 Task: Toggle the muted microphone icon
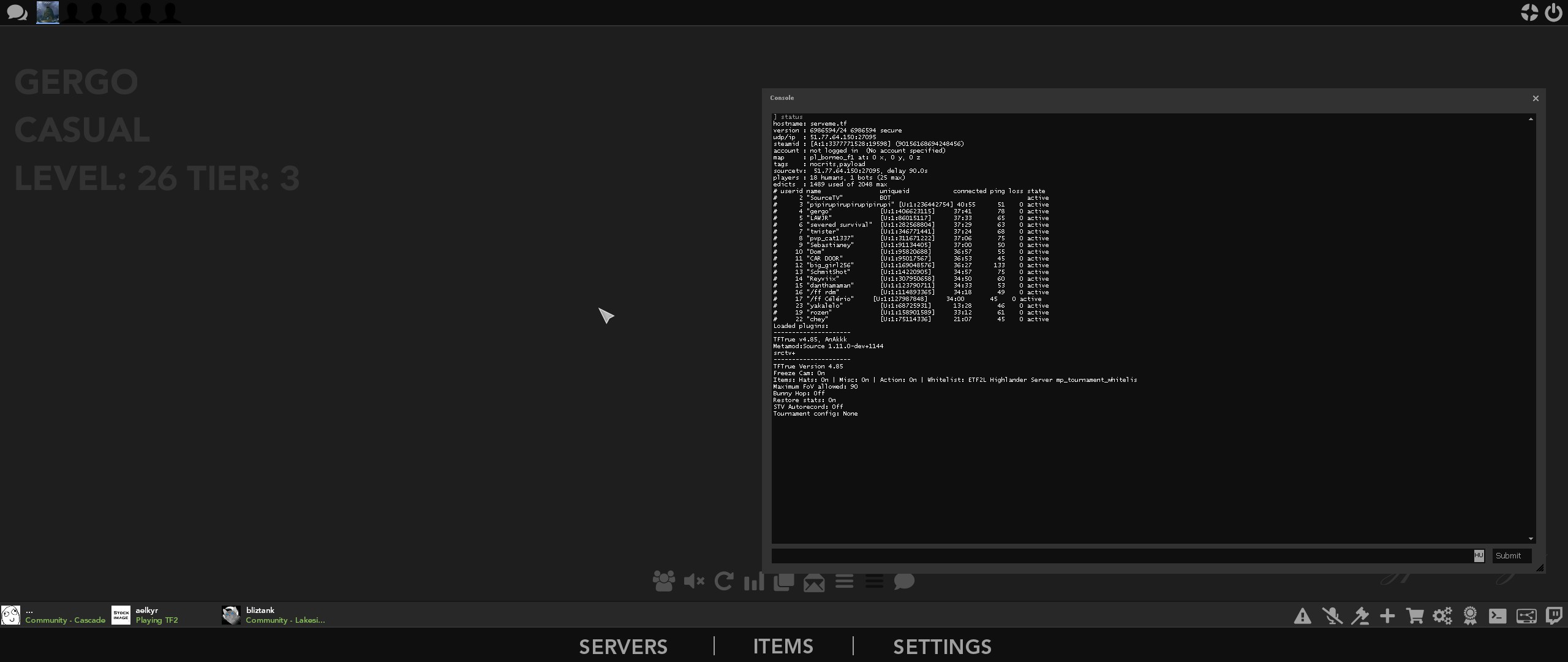click(x=1332, y=616)
